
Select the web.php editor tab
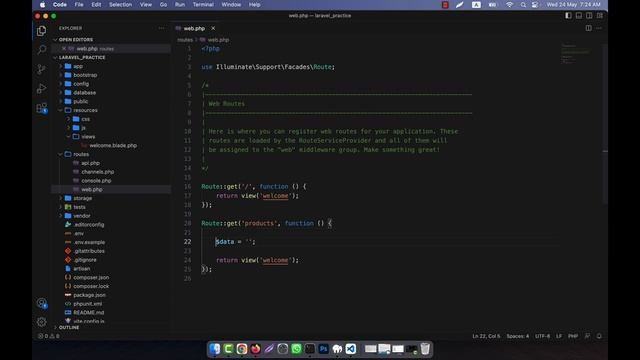pyautogui.click(x=194, y=28)
